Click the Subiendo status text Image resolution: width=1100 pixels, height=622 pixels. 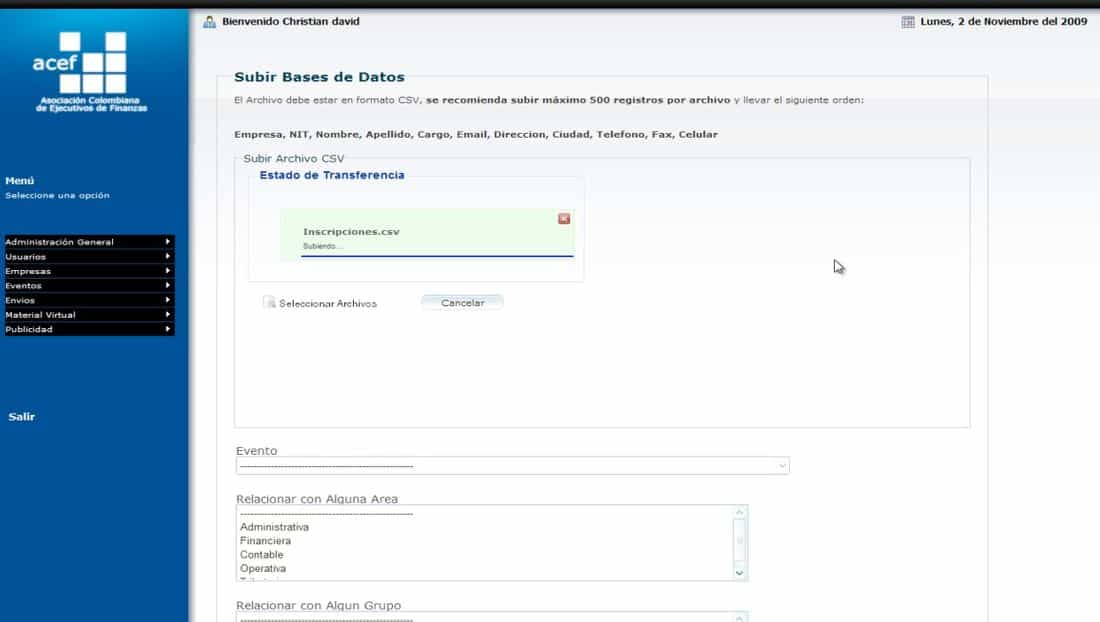pyautogui.click(x=322, y=246)
